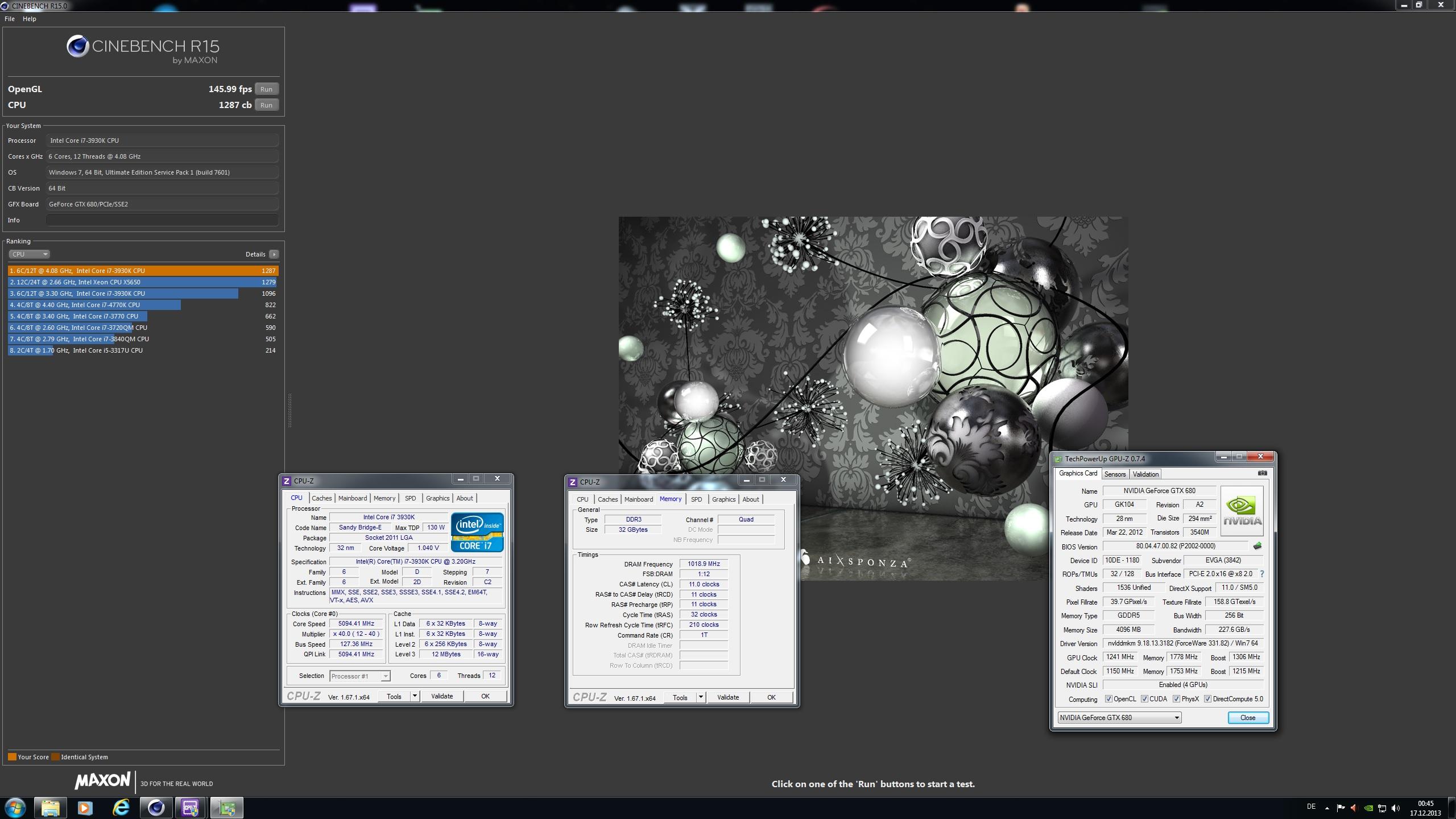Select the Intel Xeon CPU X5650 ranking row
The image size is (1456, 819).
click(143, 282)
